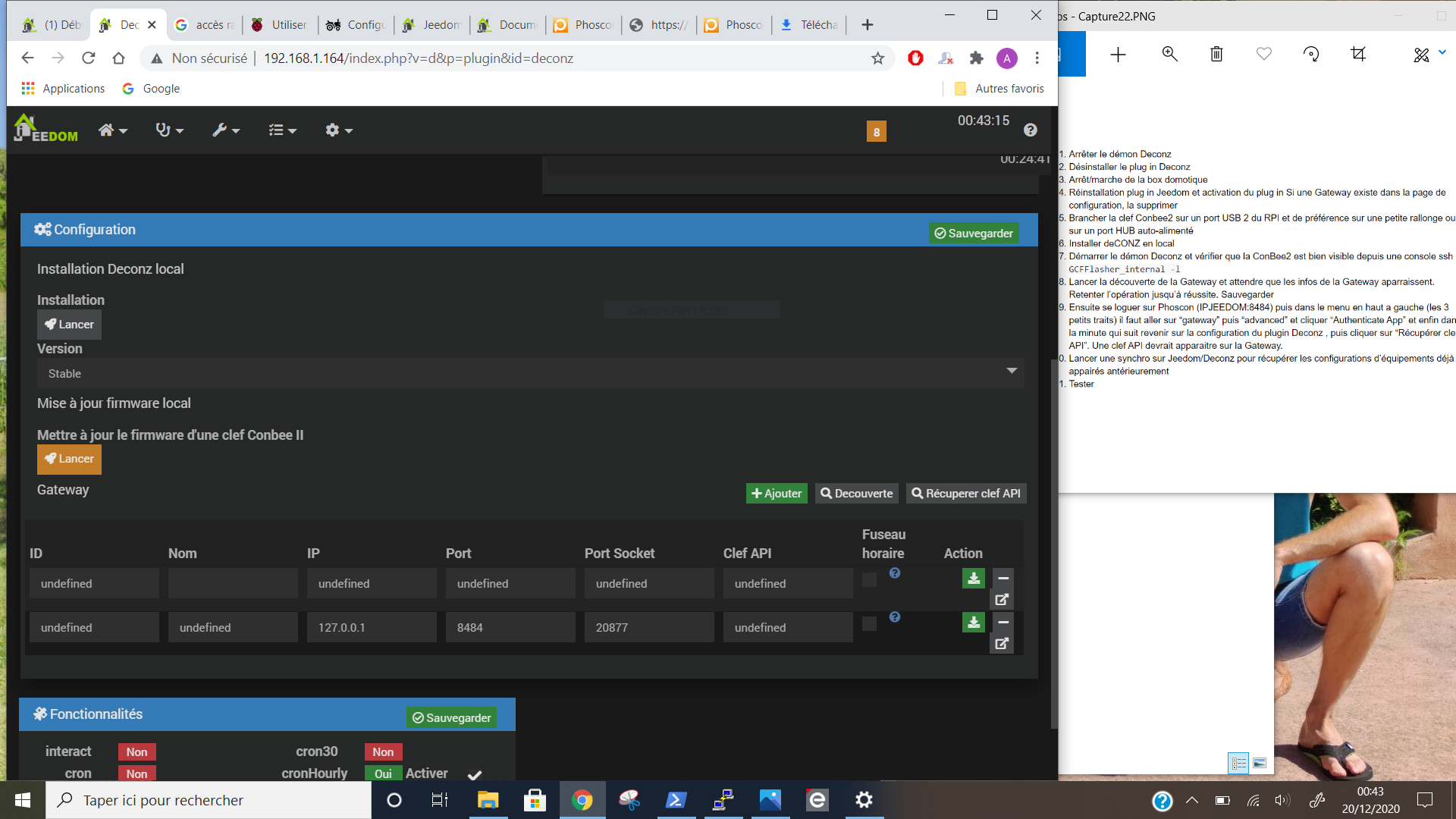Open File Explorer from the taskbar
Viewport: 1456px width, 819px height.
click(x=488, y=800)
